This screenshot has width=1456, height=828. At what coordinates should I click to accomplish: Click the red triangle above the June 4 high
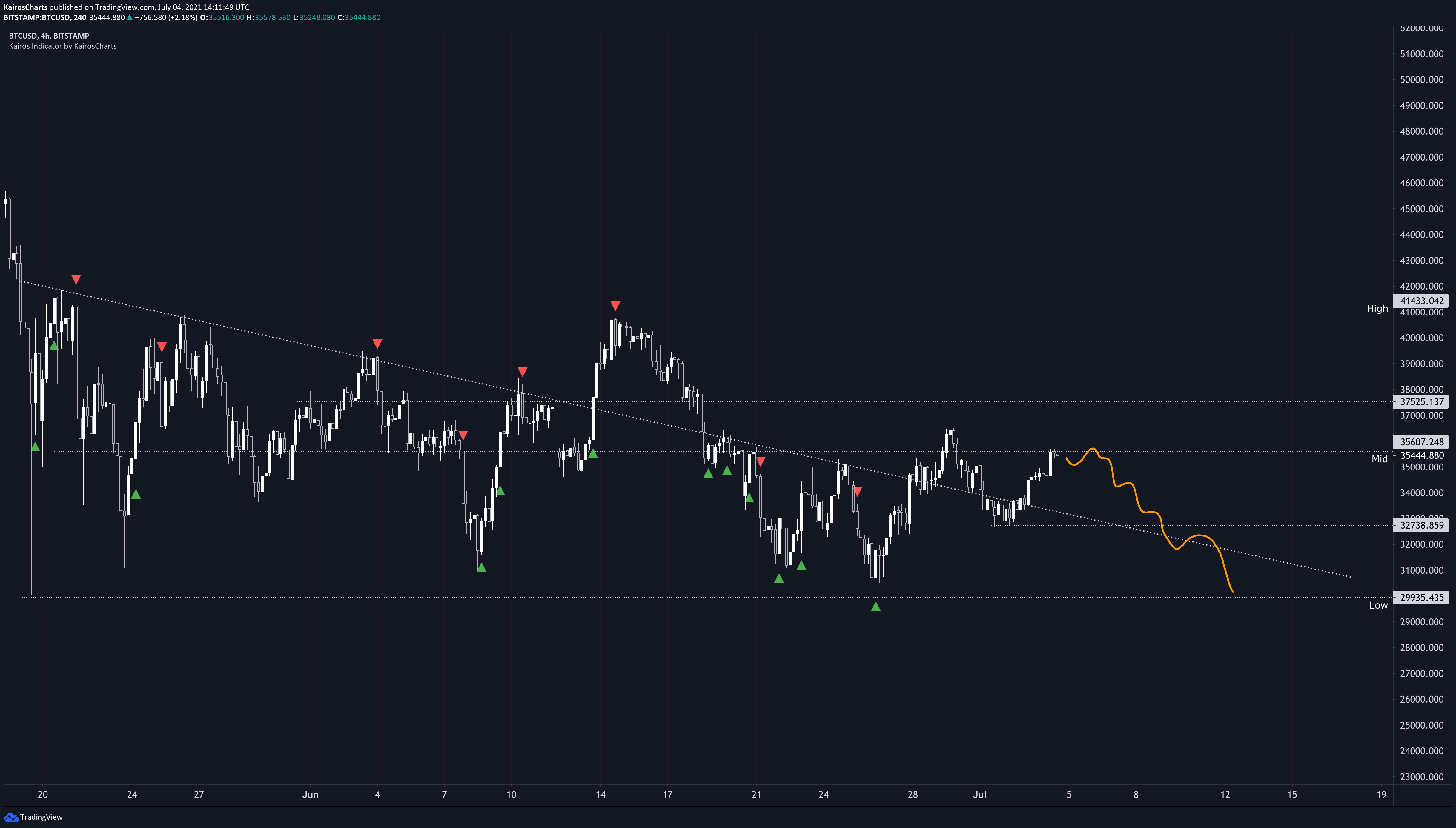[x=377, y=344]
